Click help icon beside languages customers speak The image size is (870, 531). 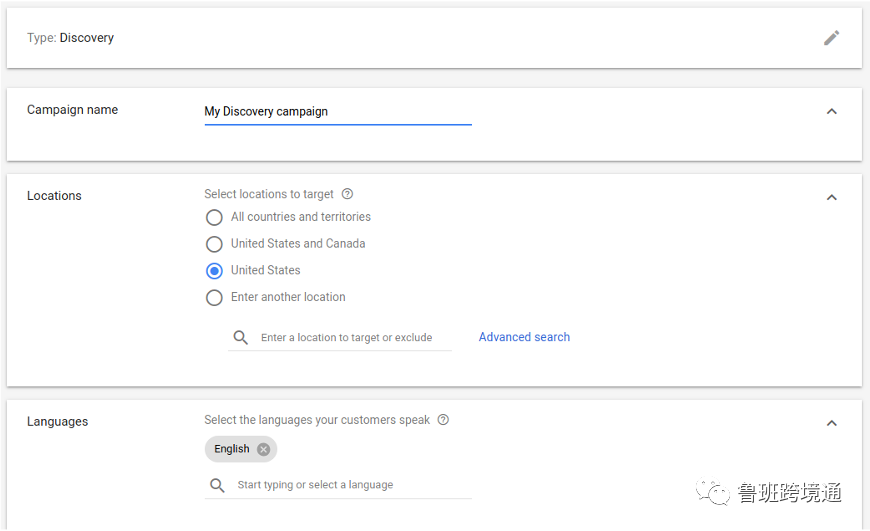pos(443,420)
